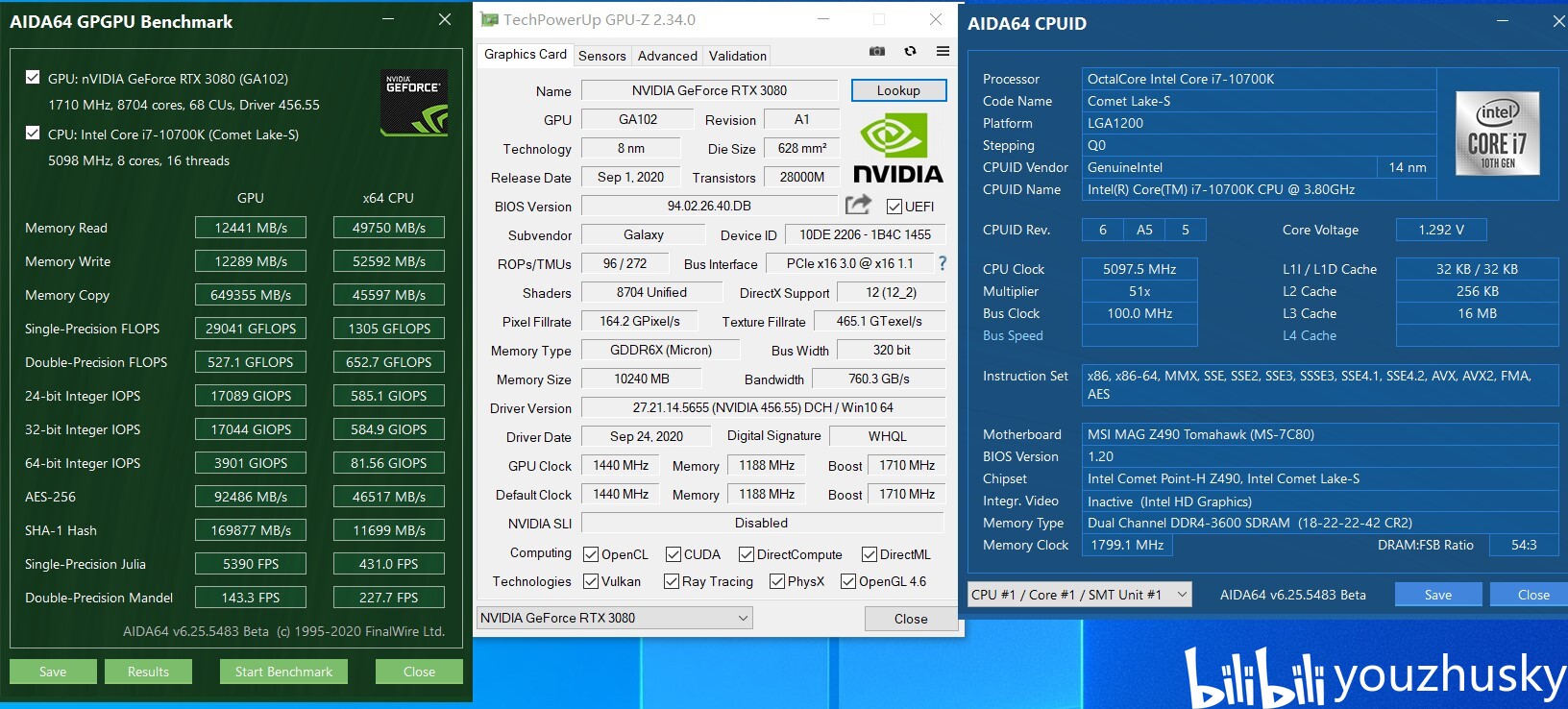Minimize the TechPowerUp GPU-Z window

823,19
